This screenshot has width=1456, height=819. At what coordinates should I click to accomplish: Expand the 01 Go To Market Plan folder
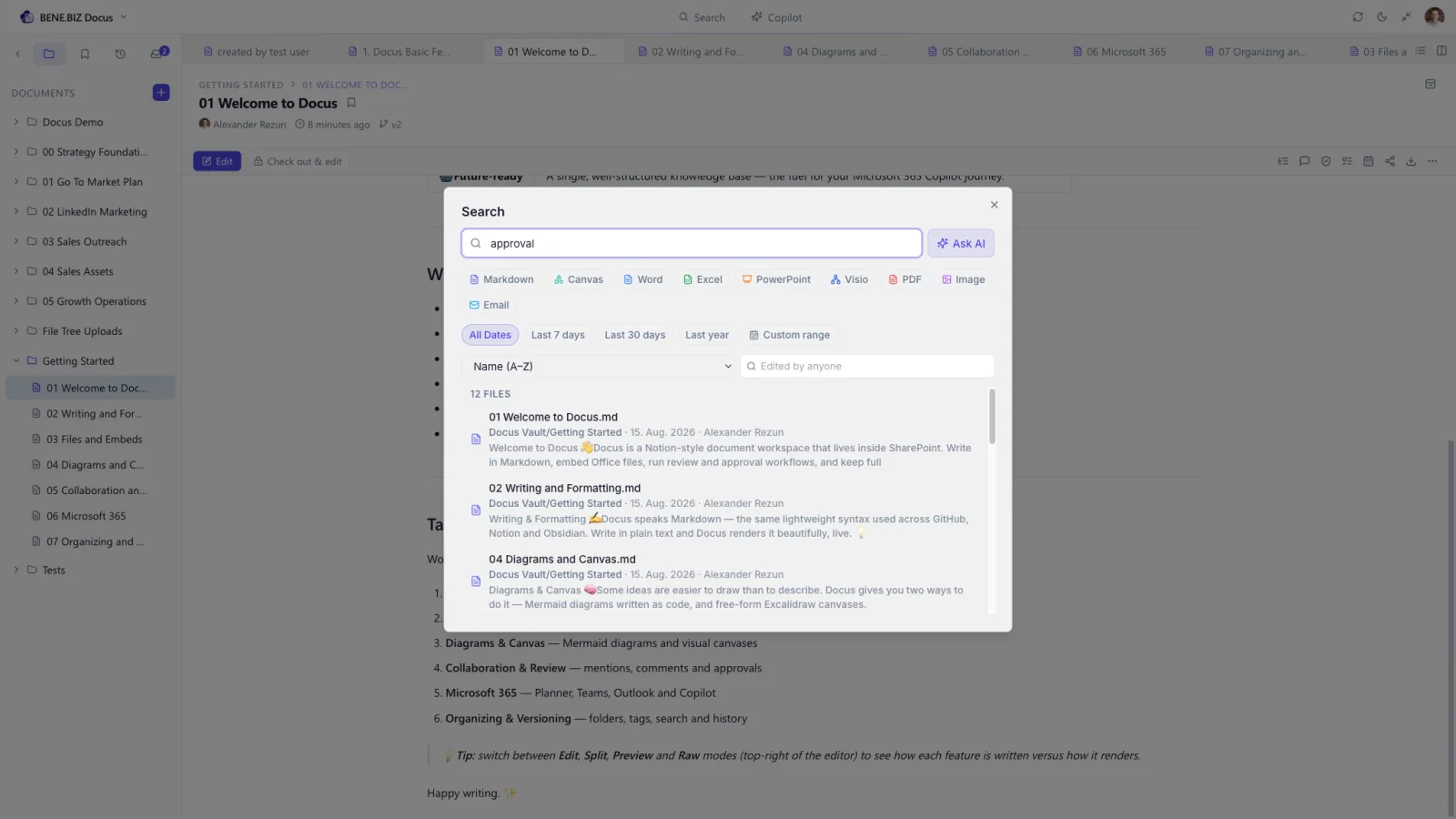point(16,182)
